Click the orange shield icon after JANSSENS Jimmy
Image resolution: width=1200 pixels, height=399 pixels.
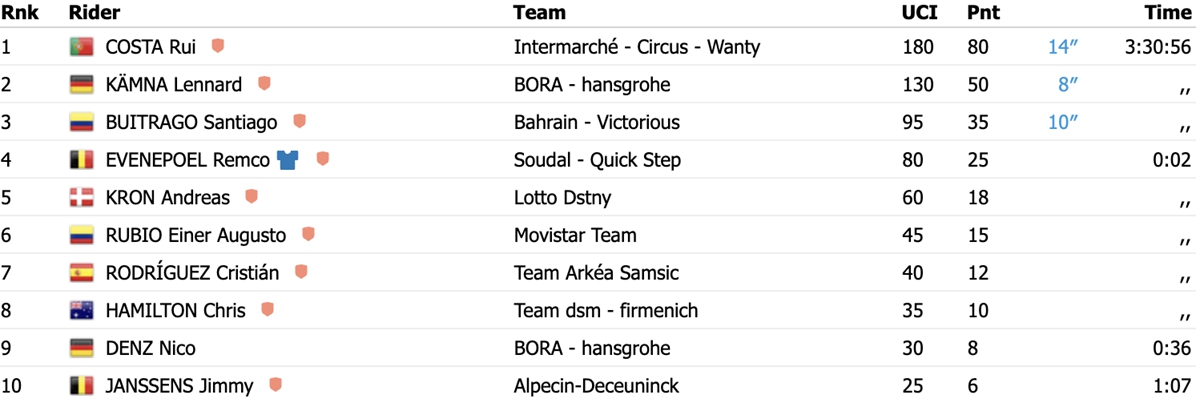pos(275,385)
